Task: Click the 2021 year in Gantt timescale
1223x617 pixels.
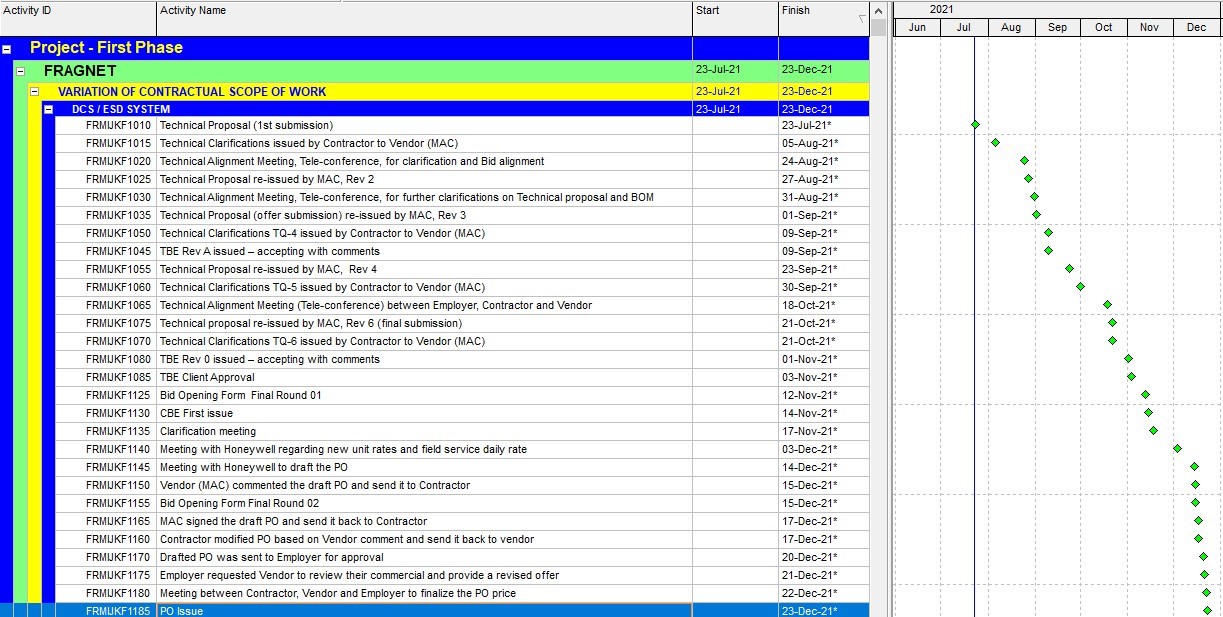Action: pos(941,9)
